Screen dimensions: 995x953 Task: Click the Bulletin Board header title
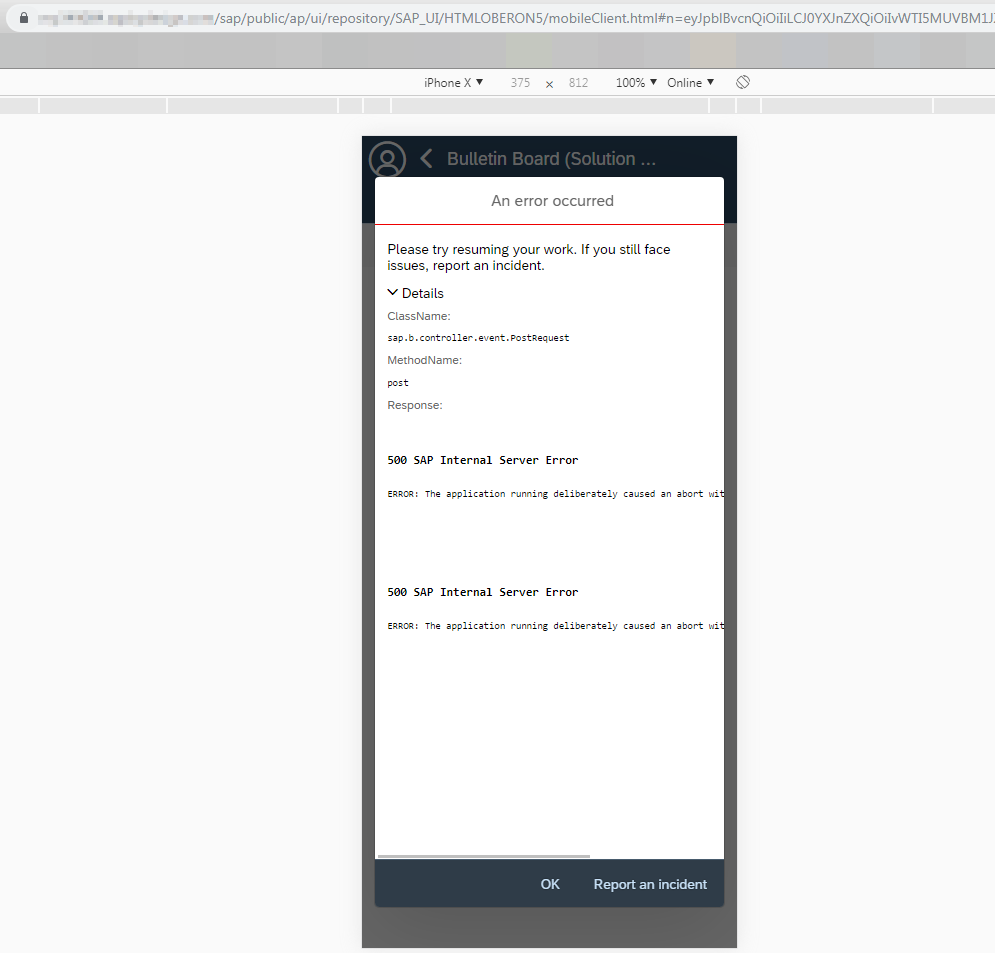click(551, 159)
